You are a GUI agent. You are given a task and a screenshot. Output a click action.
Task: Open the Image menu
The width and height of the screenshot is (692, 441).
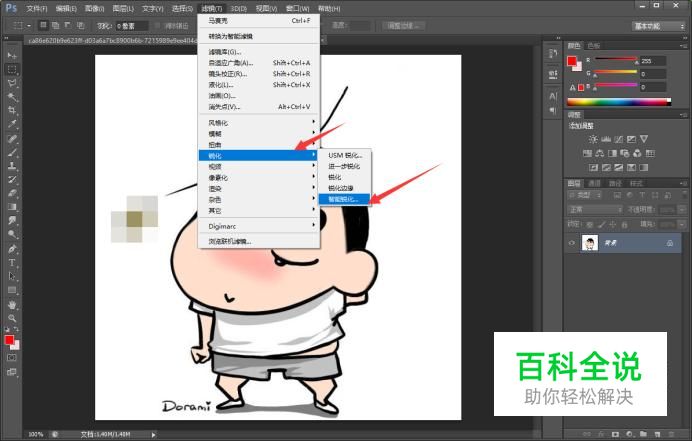94,8
